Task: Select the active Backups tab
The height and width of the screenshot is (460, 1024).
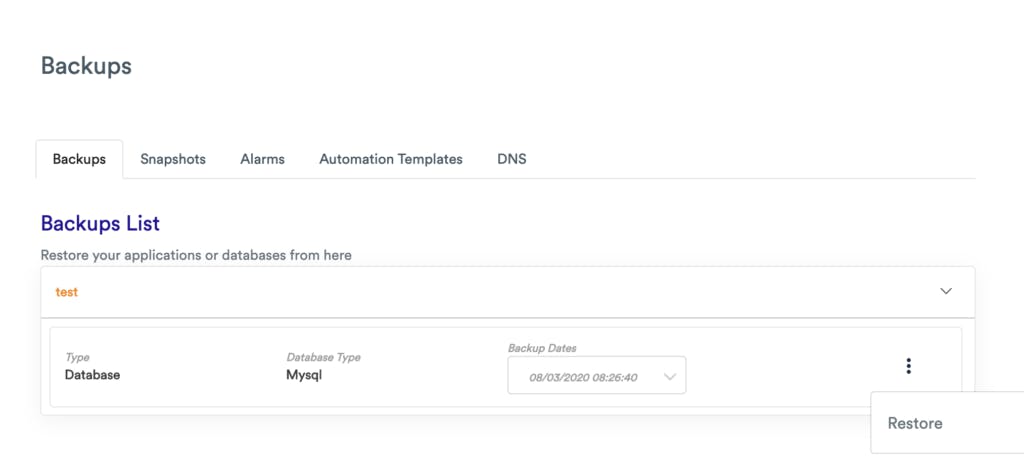Action: pos(79,159)
